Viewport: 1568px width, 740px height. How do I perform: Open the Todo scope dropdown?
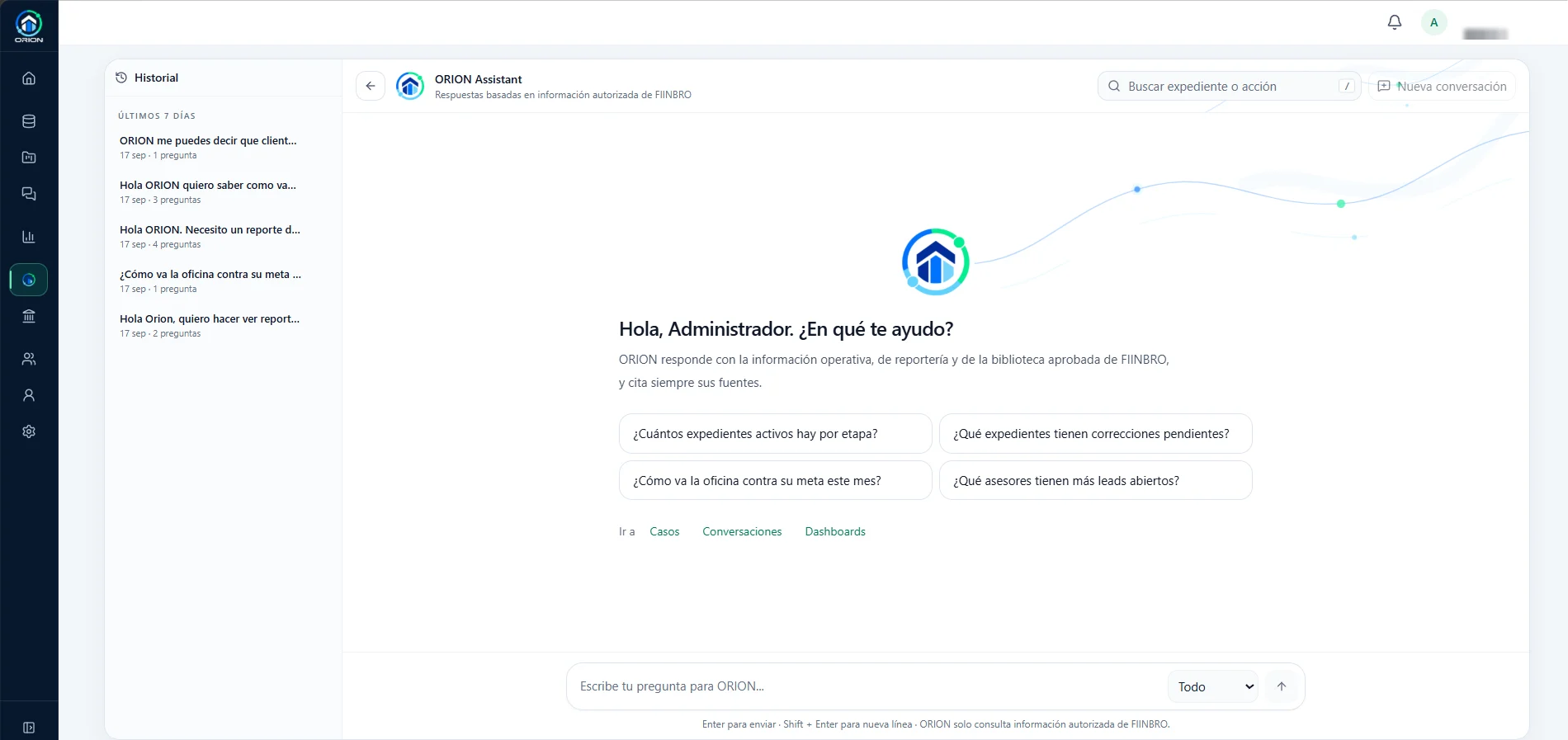(x=1212, y=686)
